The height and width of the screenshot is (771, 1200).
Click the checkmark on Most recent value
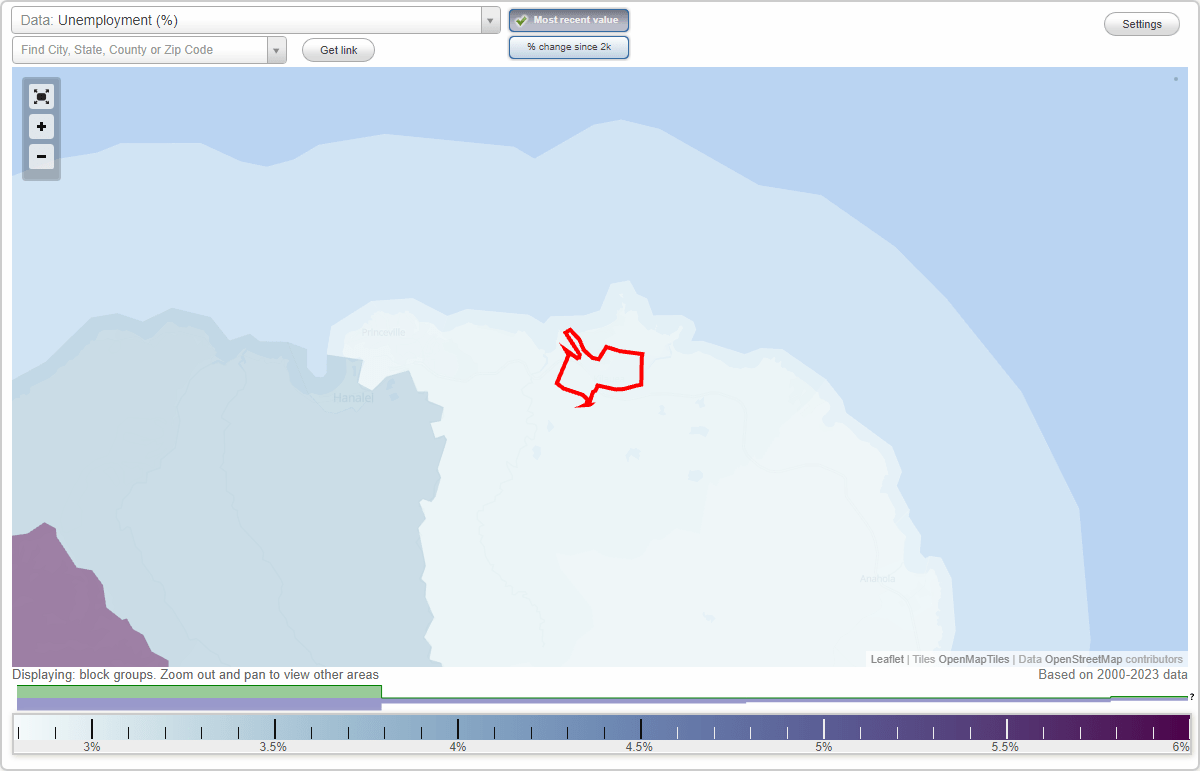[x=521, y=20]
